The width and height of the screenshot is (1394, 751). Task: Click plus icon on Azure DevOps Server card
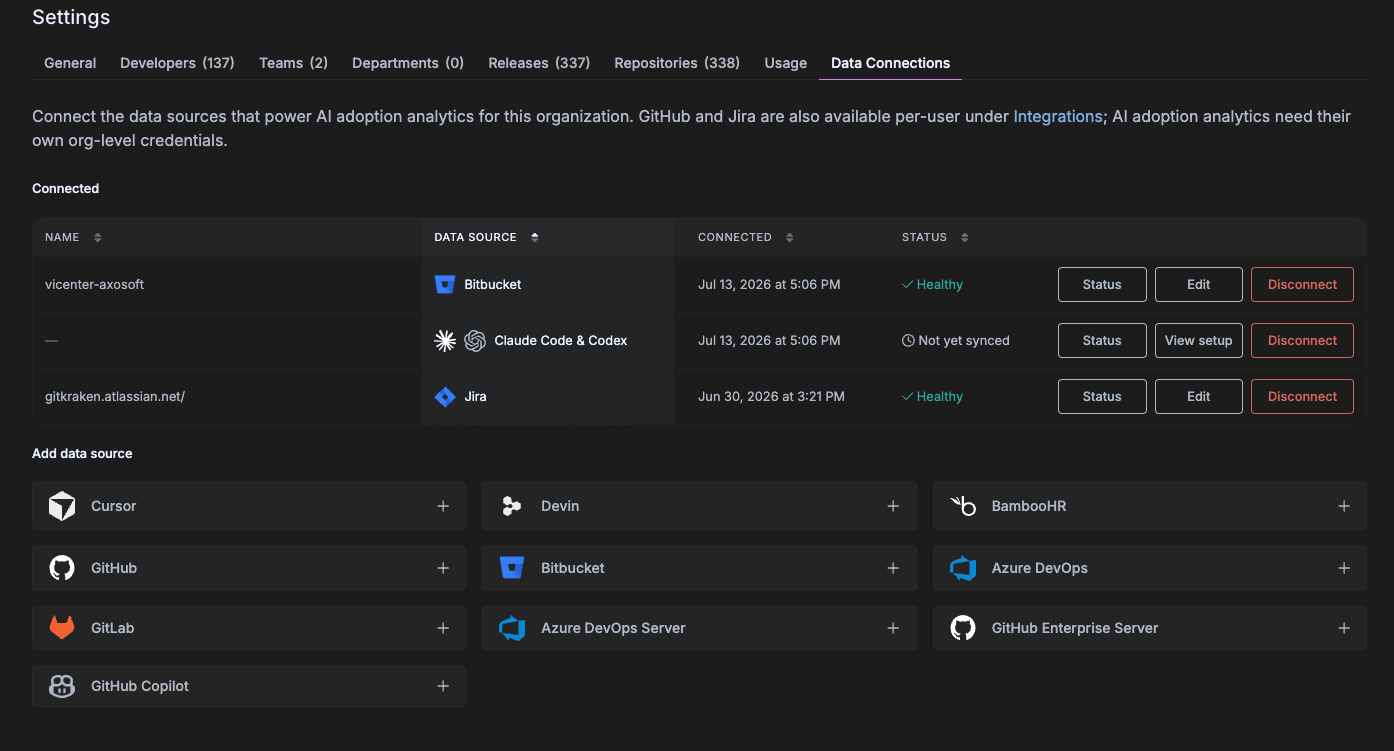893,628
